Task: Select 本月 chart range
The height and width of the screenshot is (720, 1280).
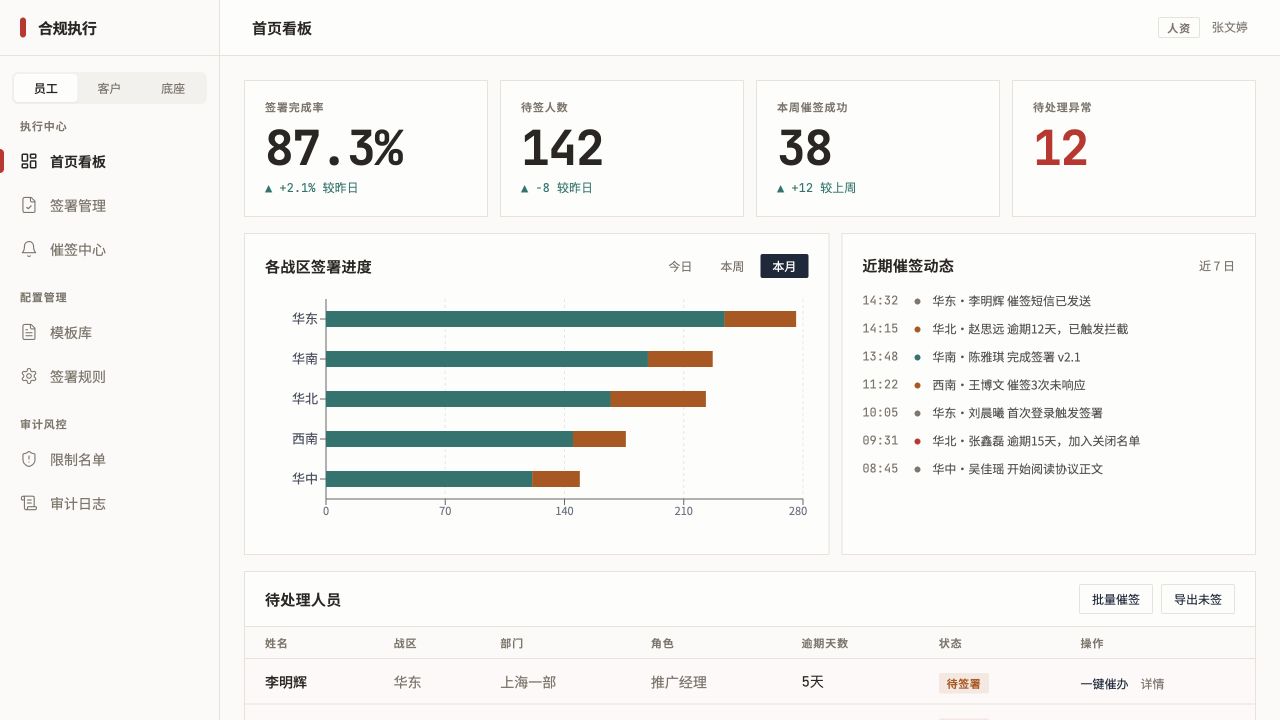Action: pyautogui.click(x=784, y=266)
